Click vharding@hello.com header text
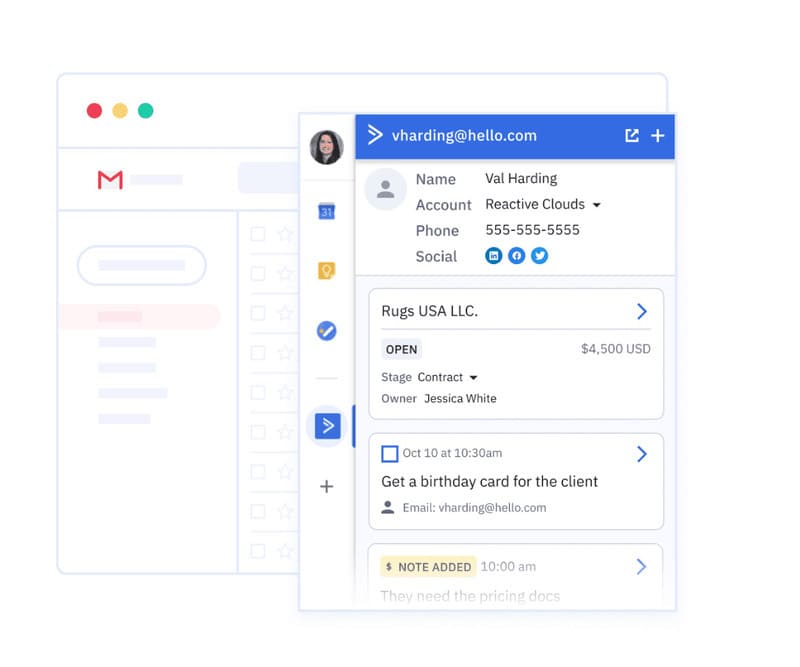The image size is (800, 667). (464, 135)
